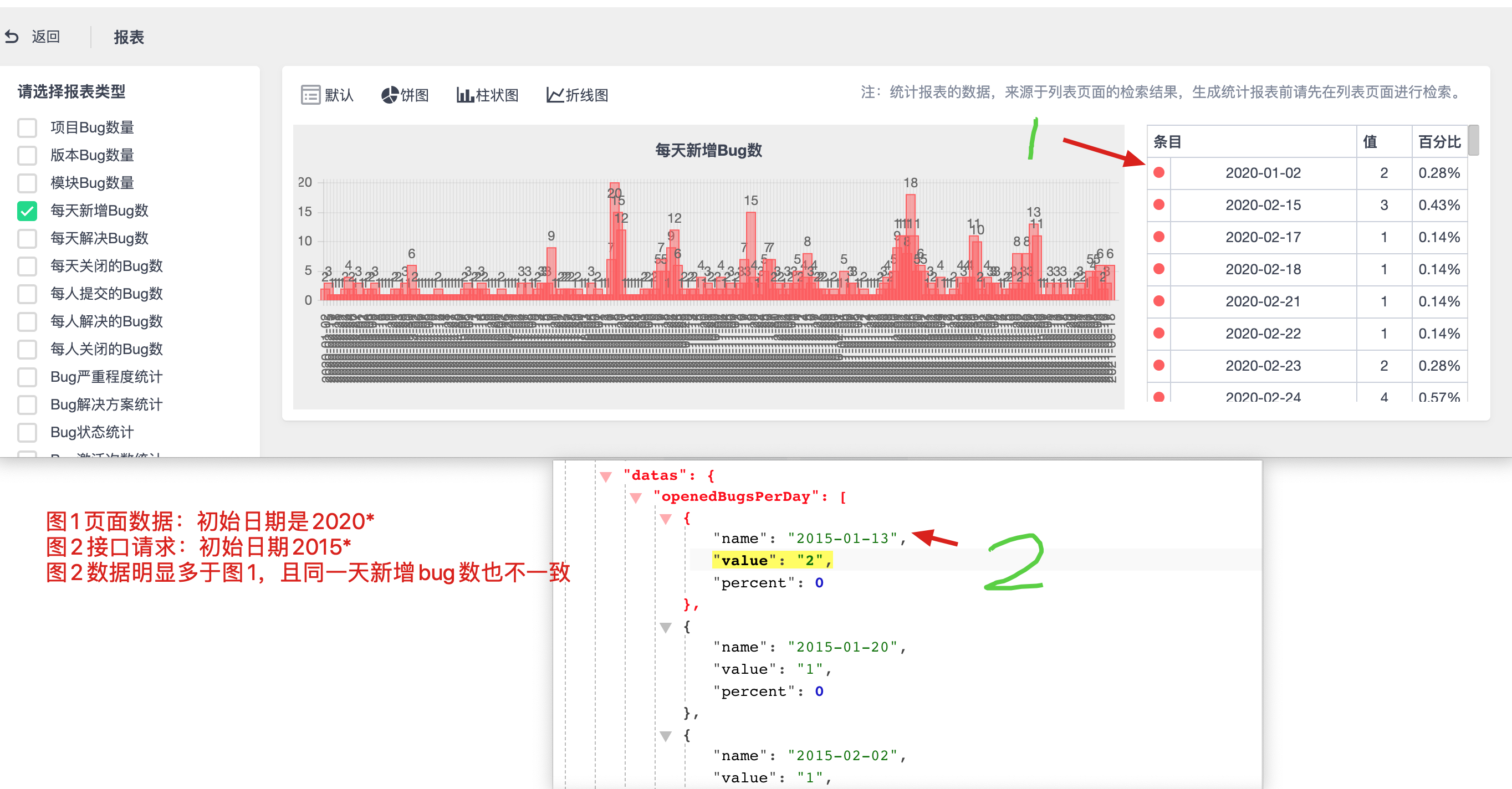Click red dot for 2020-02-23 row
Screen dimensions: 1512x789
pos(1158,366)
